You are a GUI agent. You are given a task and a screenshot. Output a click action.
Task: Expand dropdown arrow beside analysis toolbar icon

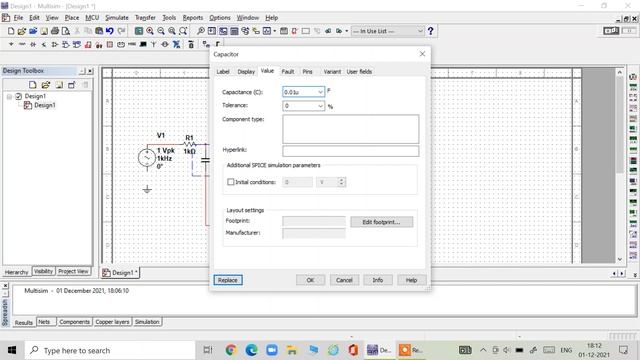coord(275,31)
